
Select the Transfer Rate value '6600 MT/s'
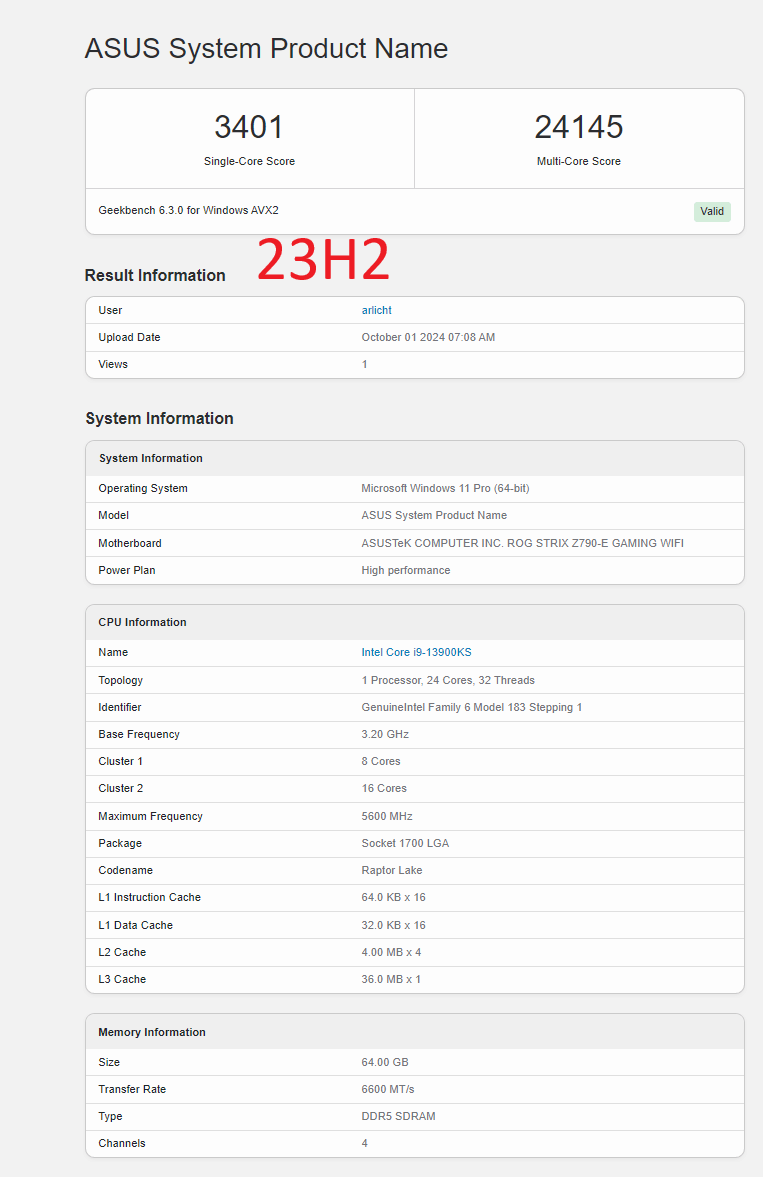pos(388,1089)
